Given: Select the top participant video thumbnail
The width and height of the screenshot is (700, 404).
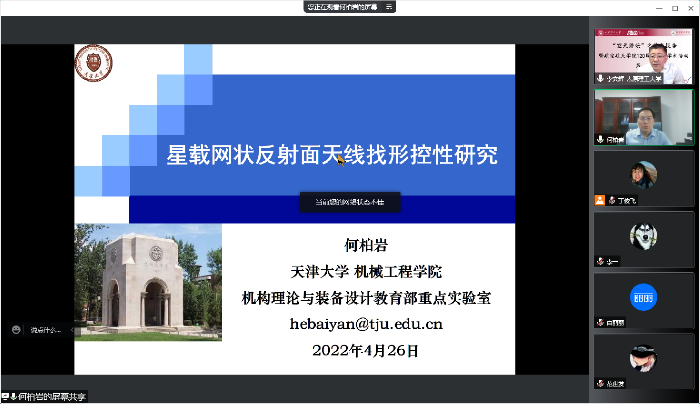Looking at the screenshot, I should tap(644, 57).
